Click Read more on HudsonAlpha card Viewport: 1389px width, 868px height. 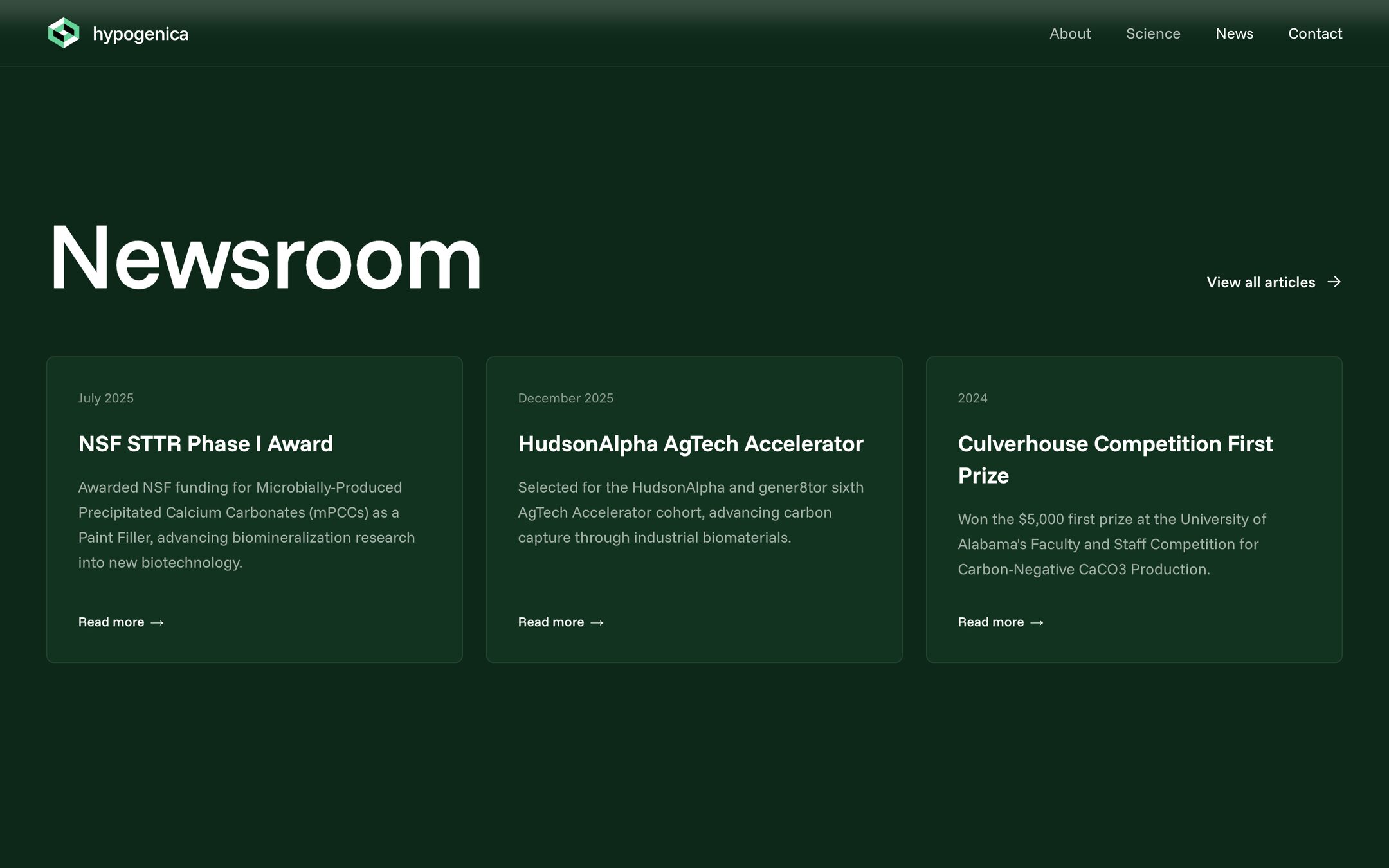[x=561, y=622]
